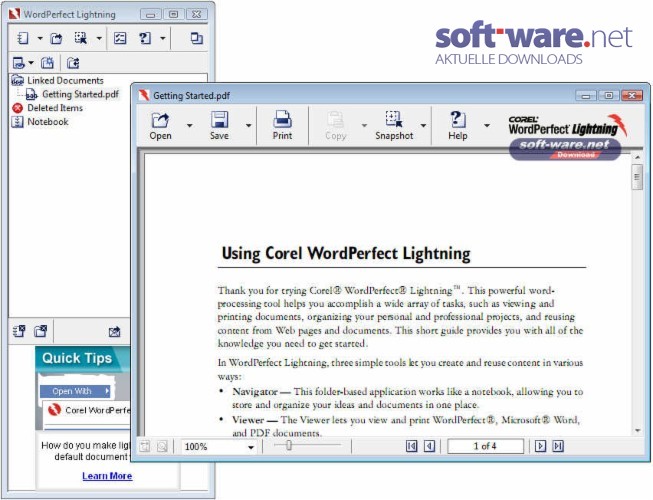Click the Copy button in Viewer toolbar
The height and width of the screenshot is (500, 653).
336,126
